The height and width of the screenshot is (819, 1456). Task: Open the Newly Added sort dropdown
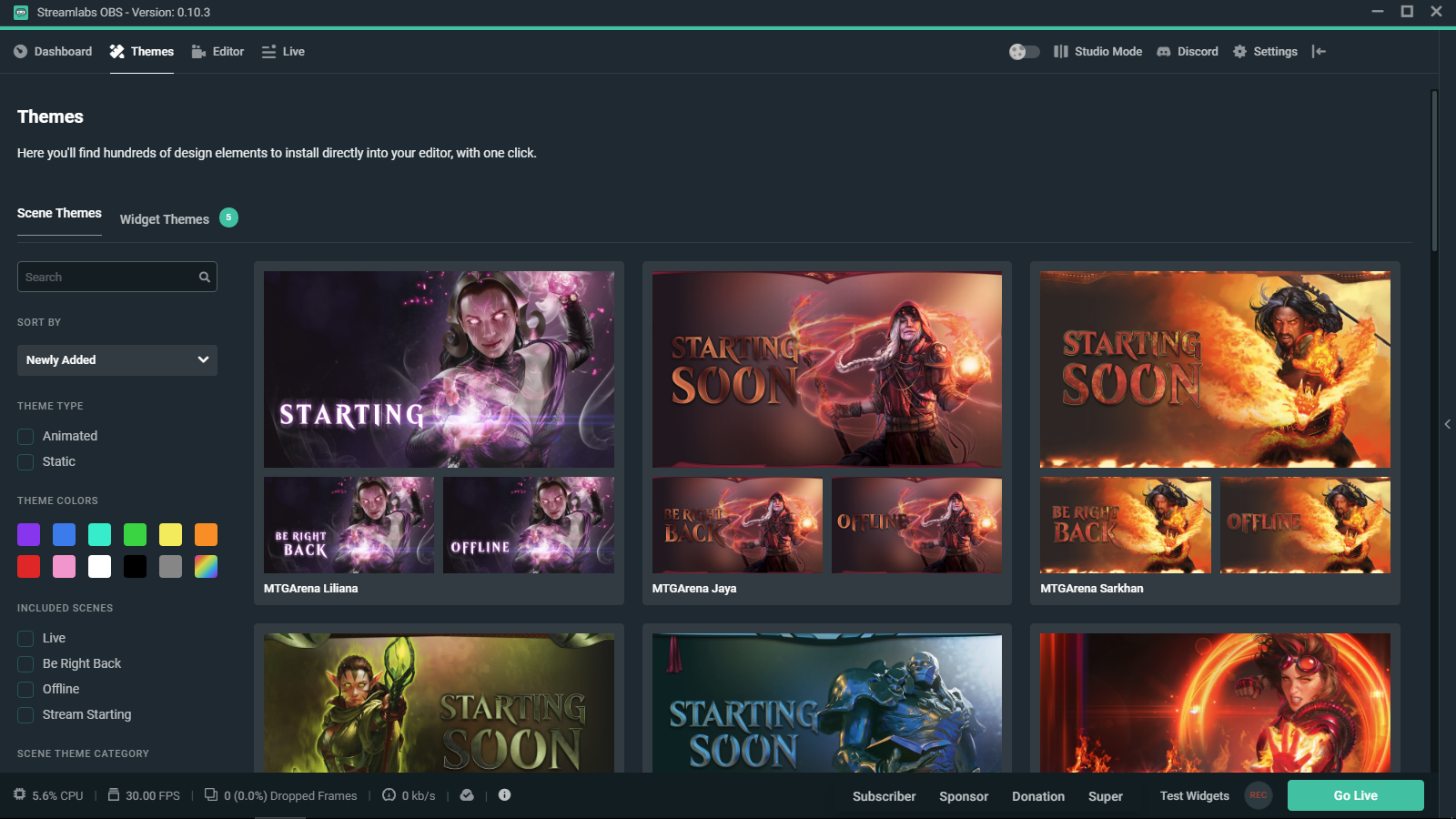117,360
